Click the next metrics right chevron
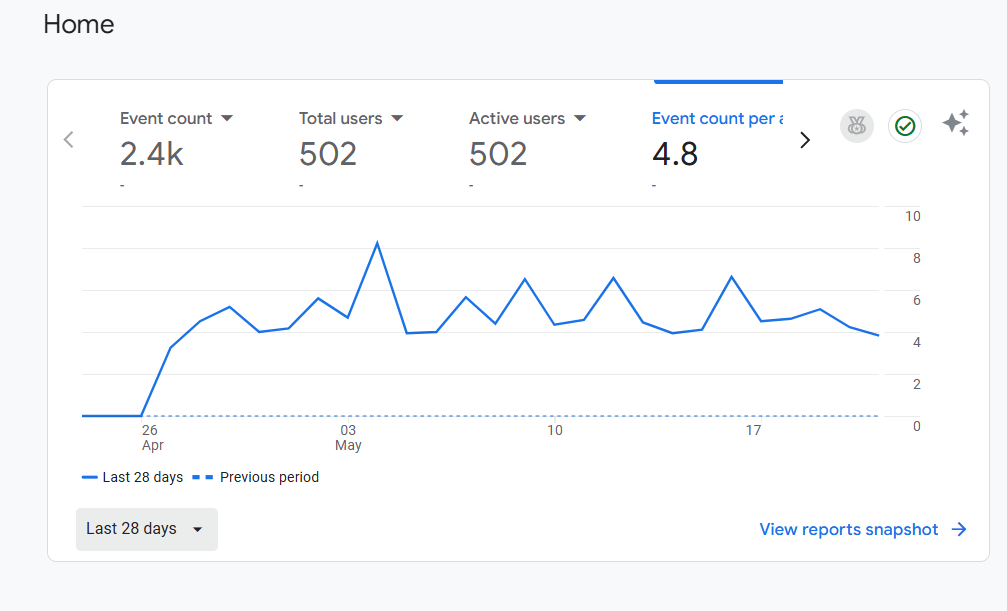This screenshot has width=1007, height=611. point(805,139)
